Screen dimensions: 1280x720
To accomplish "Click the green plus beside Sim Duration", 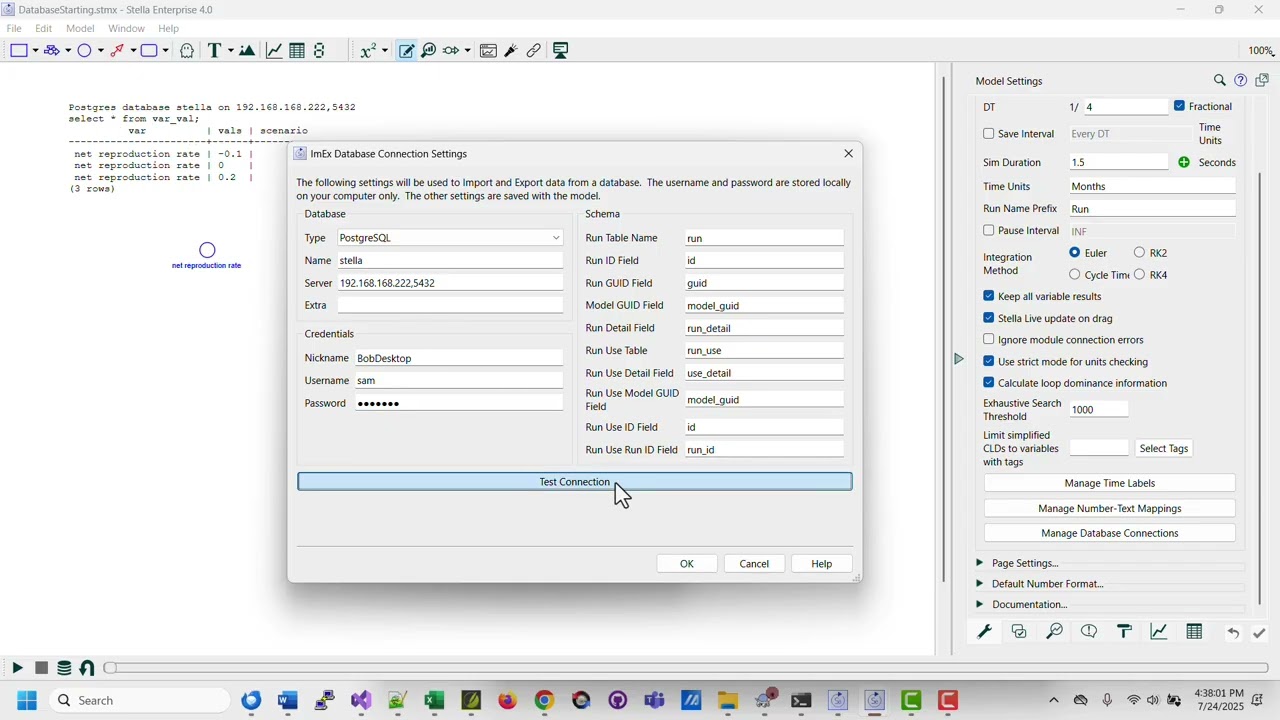I will point(1184,162).
